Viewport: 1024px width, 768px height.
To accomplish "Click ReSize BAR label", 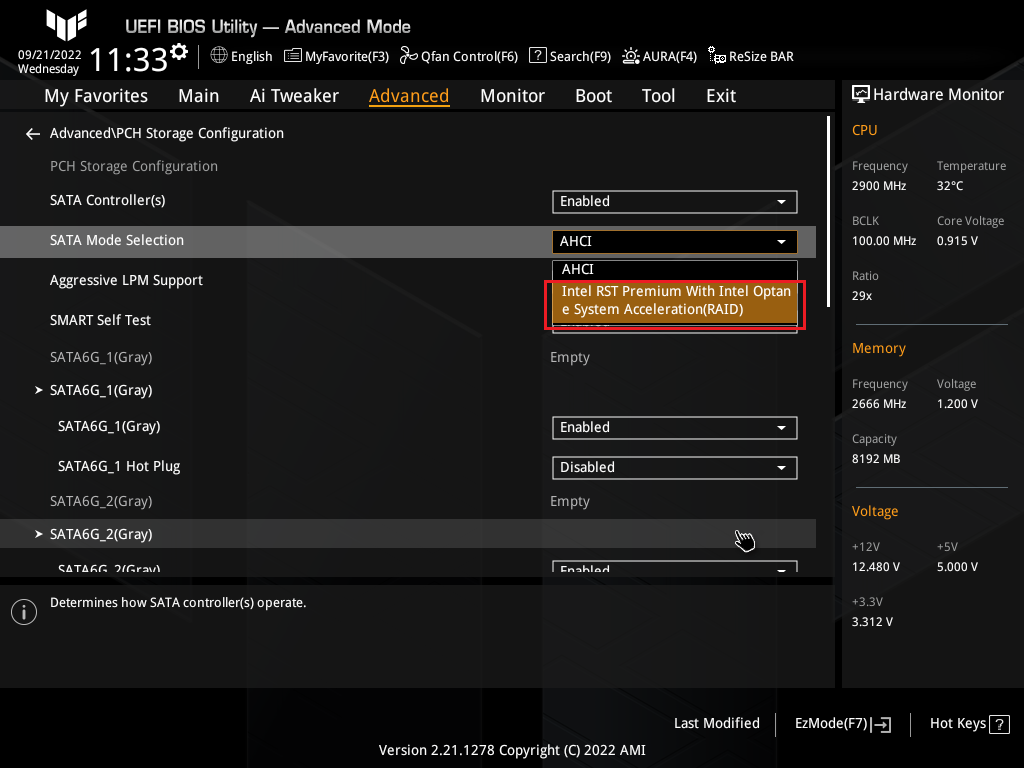I will point(761,57).
